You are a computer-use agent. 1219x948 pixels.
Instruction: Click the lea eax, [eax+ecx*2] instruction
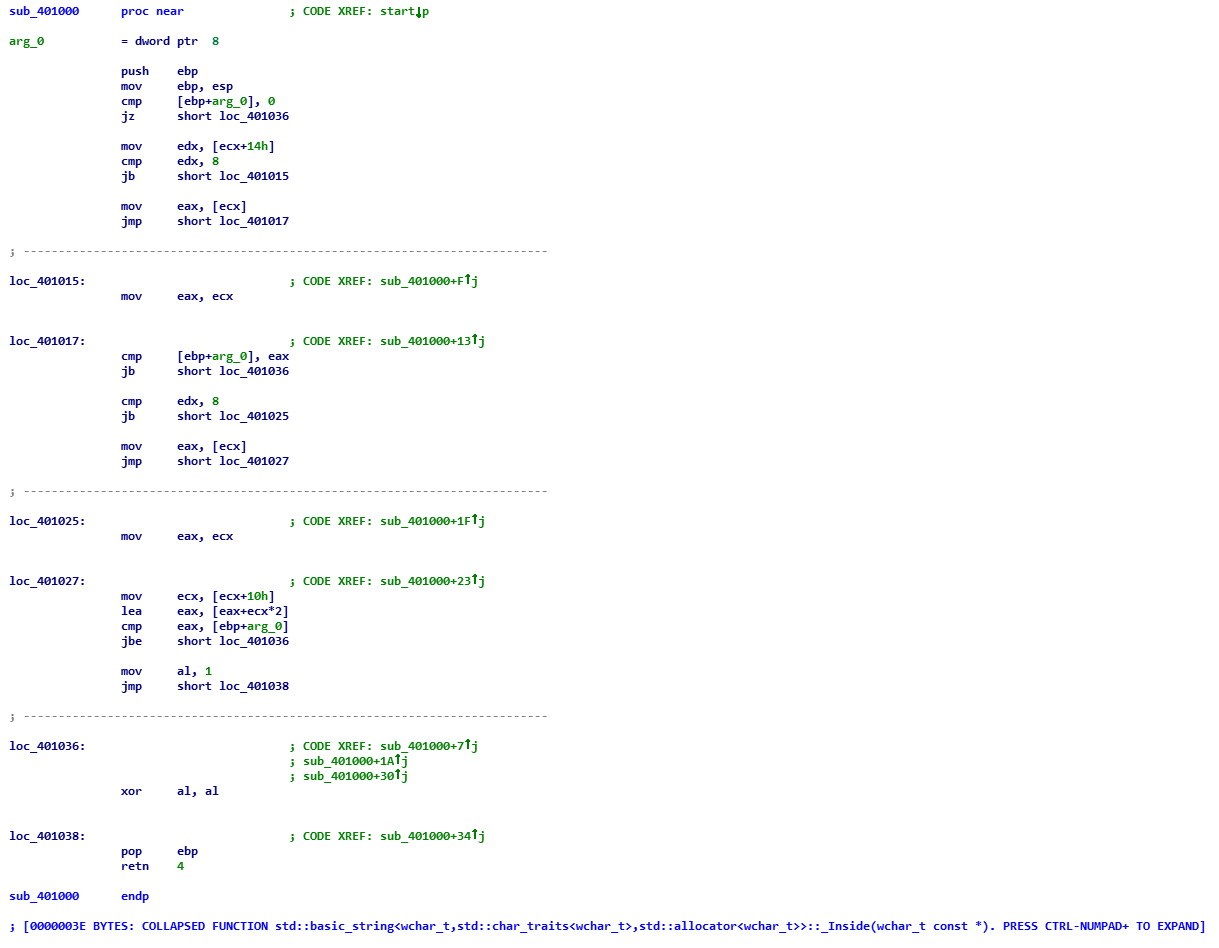[x=205, y=611]
